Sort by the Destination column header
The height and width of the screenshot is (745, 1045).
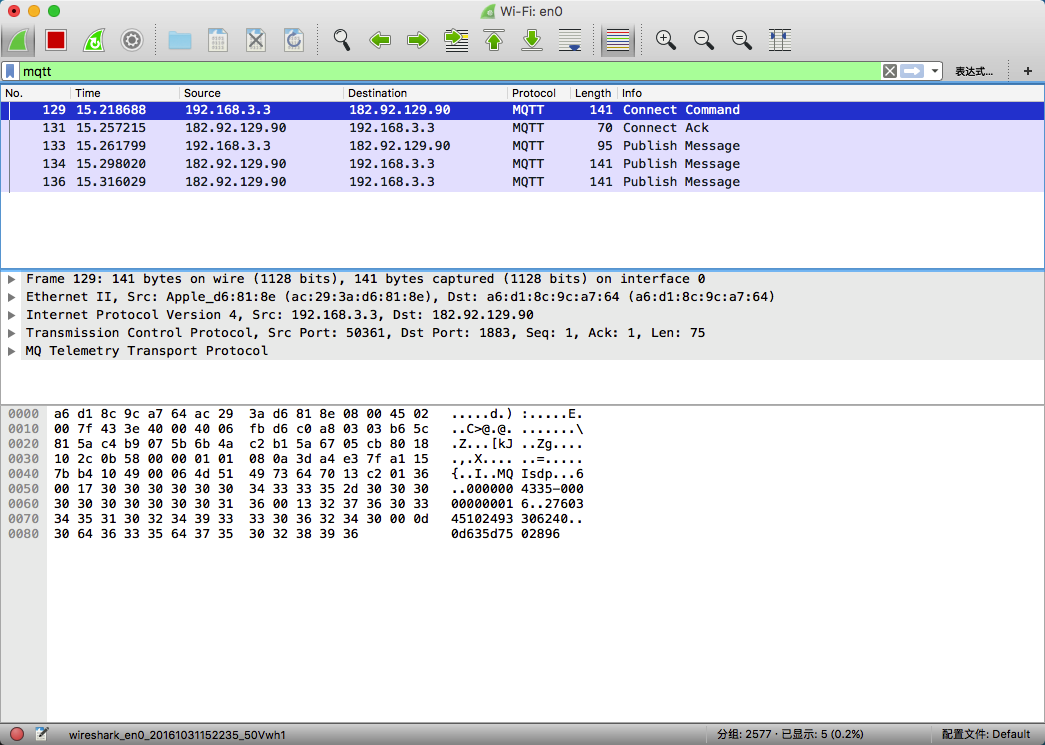tap(425, 93)
